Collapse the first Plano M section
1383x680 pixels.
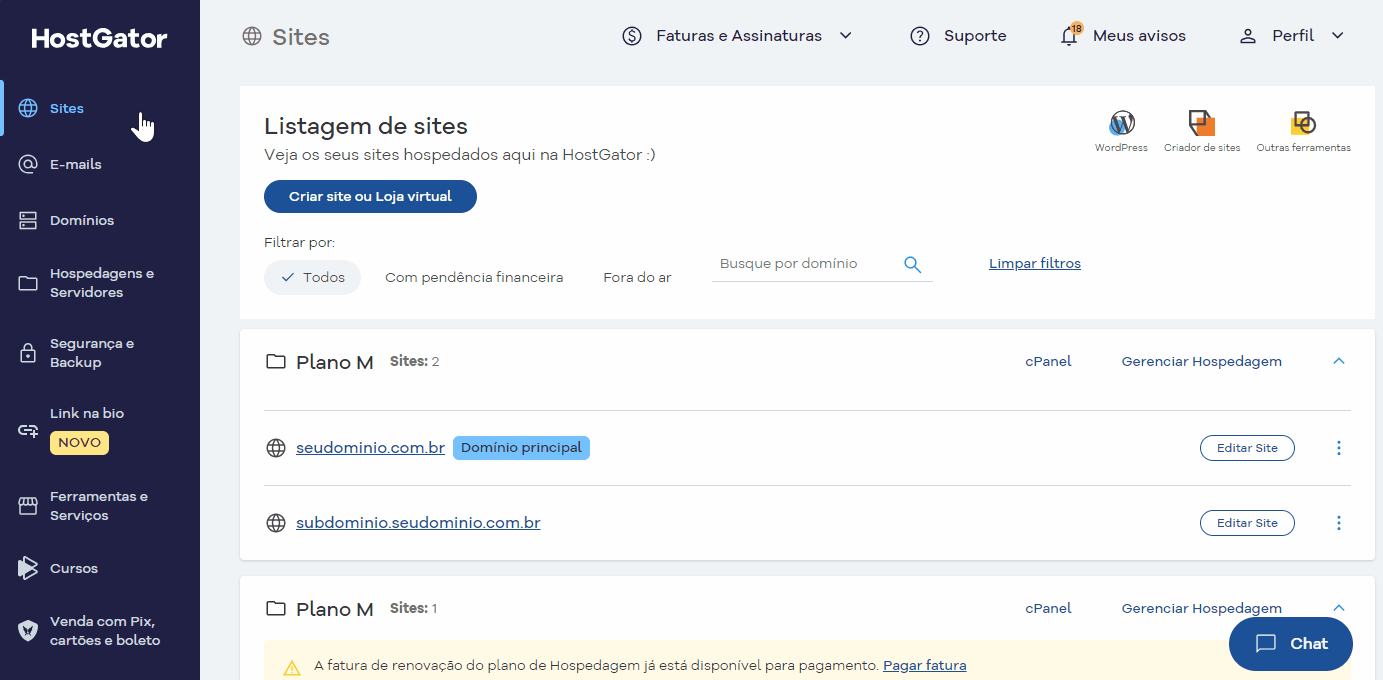point(1339,361)
